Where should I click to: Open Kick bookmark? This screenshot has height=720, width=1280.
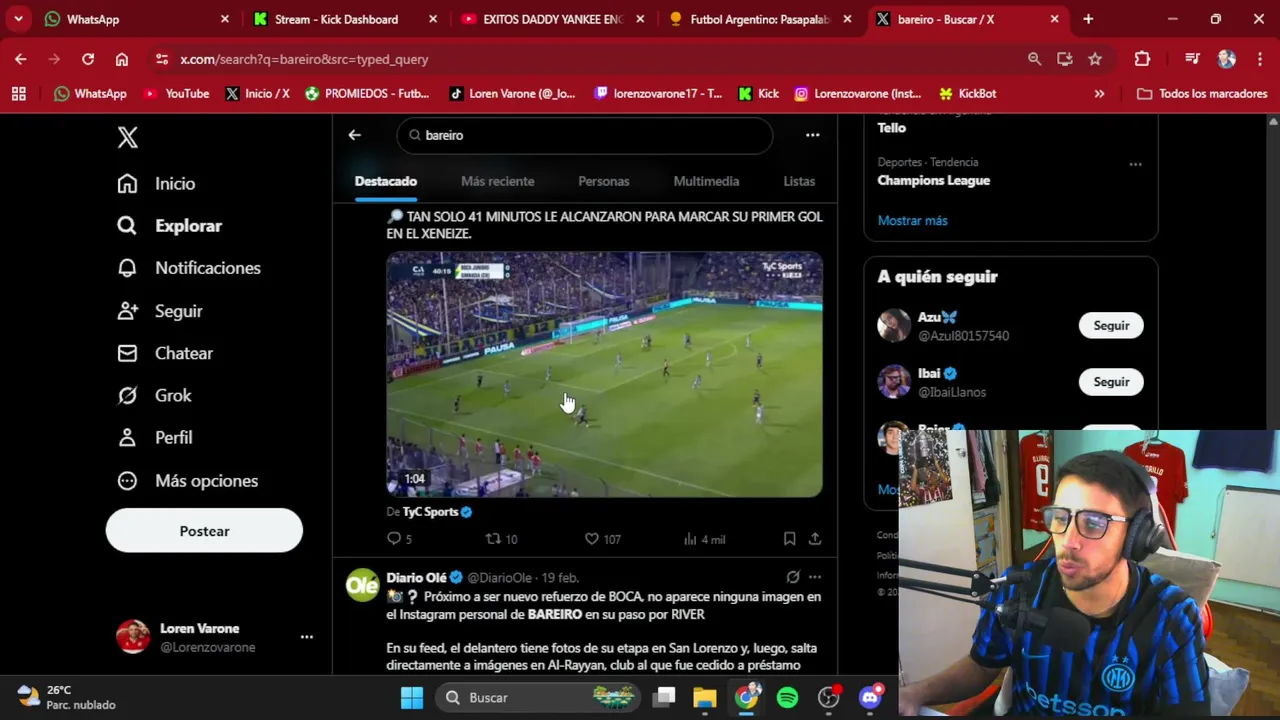(x=759, y=93)
